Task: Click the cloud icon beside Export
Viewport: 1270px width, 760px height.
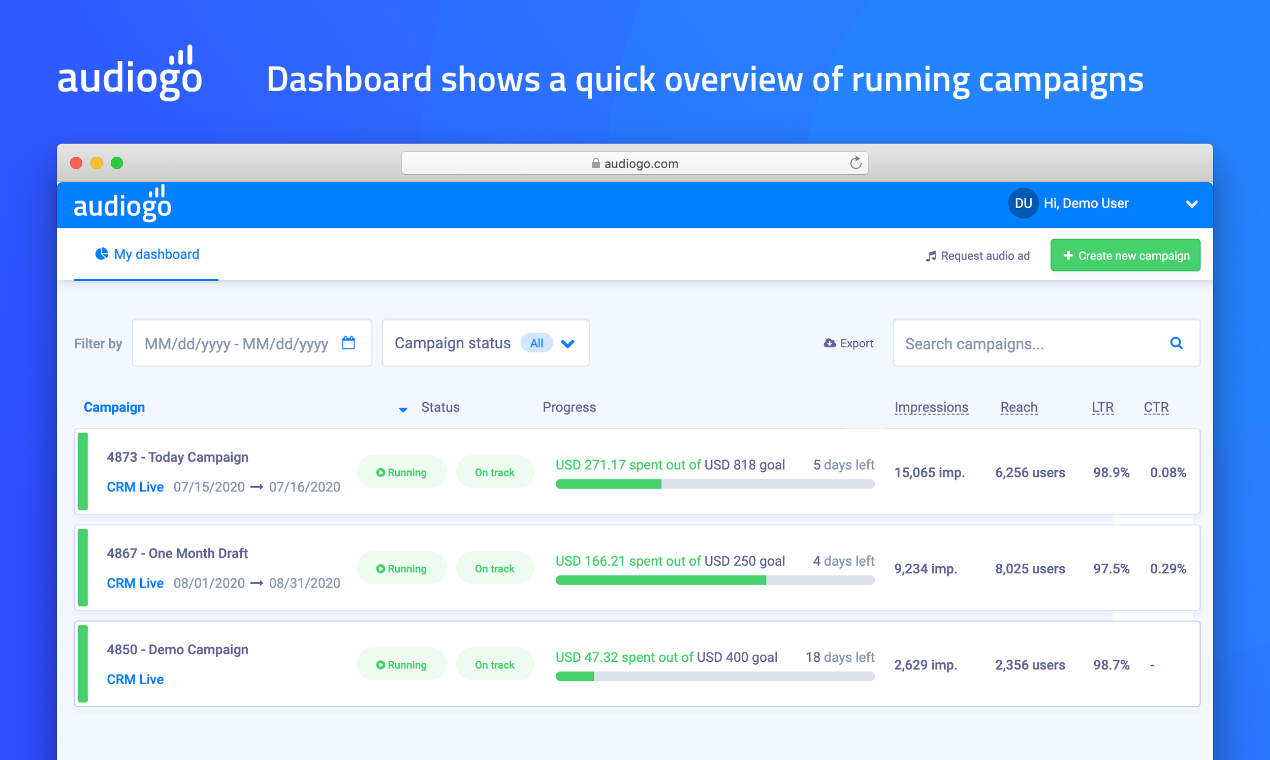Action: [x=829, y=343]
